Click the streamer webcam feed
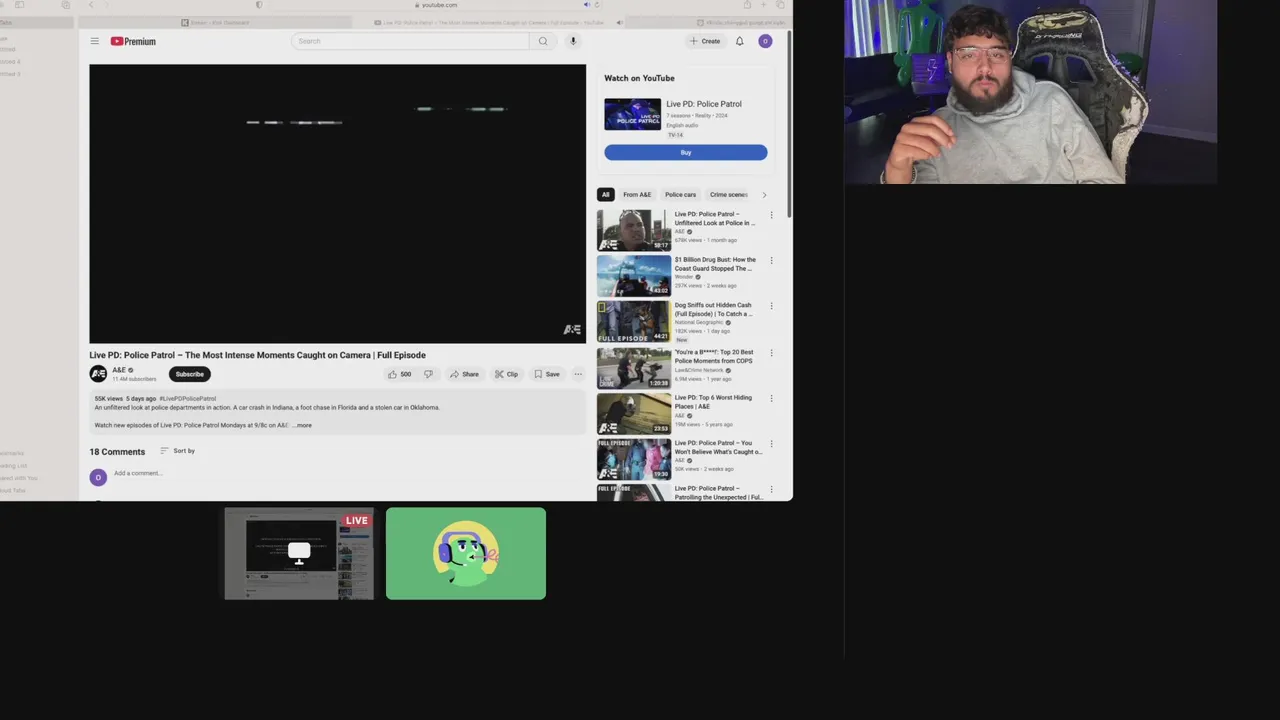The width and height of the screenshot is (1280, 720). pos(1031,92)
